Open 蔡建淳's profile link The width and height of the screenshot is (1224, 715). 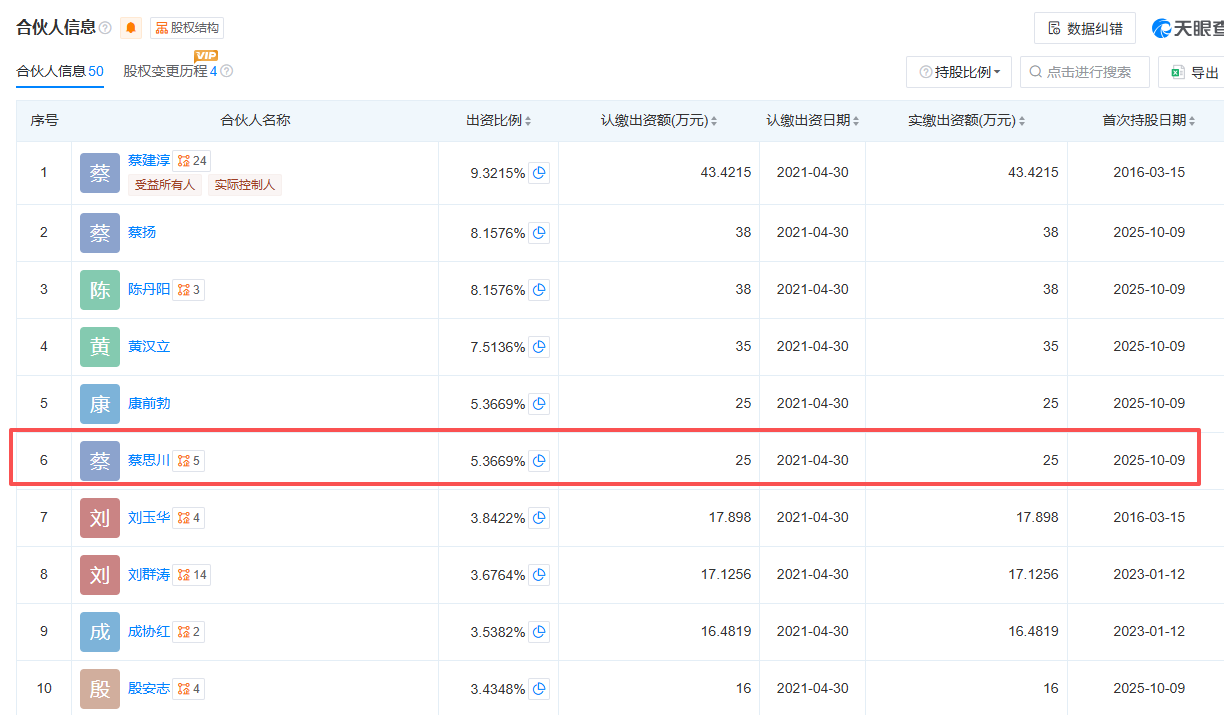click(x=148, y=159)
